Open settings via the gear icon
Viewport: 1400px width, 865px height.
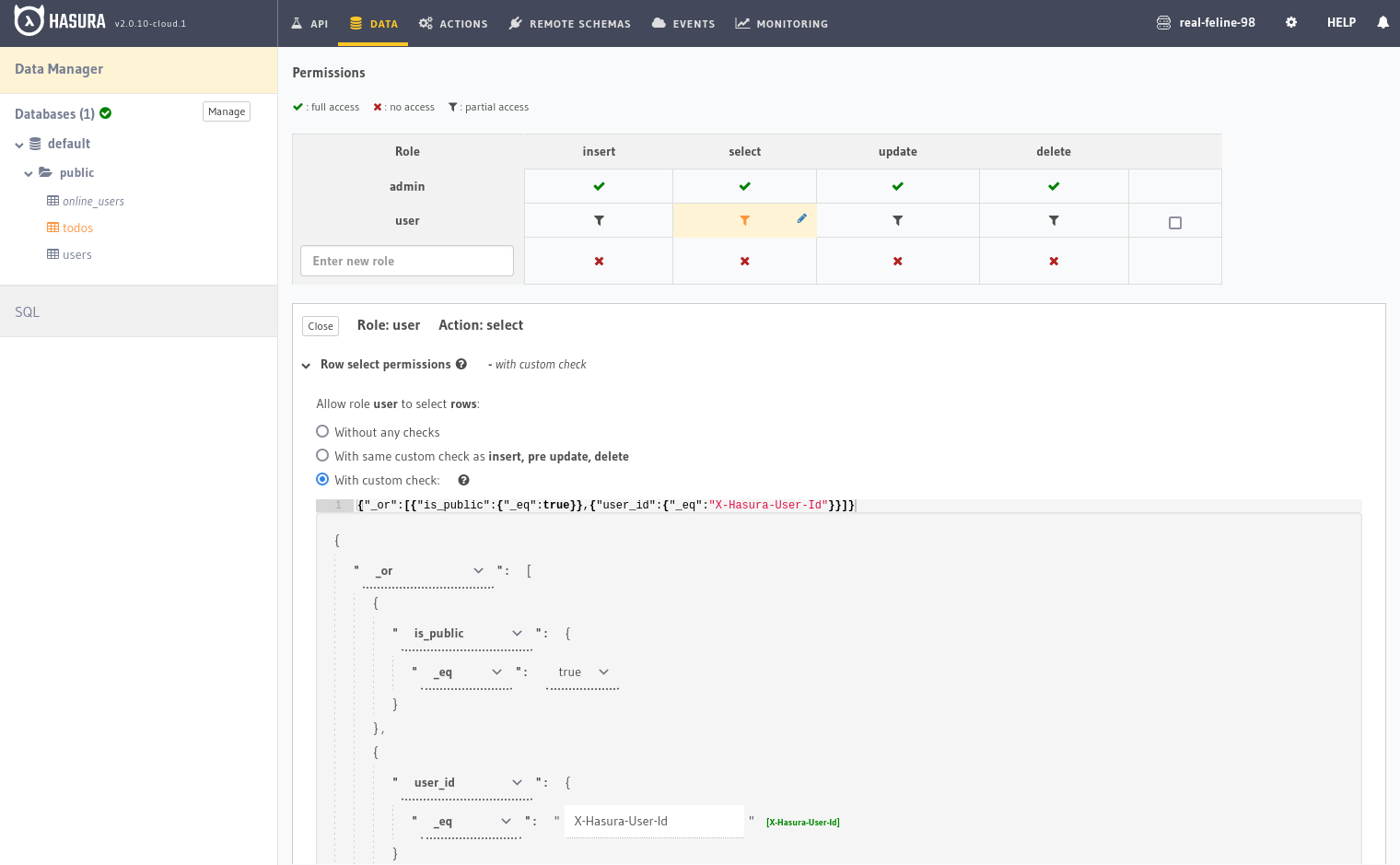click(x=1291, y=22)
